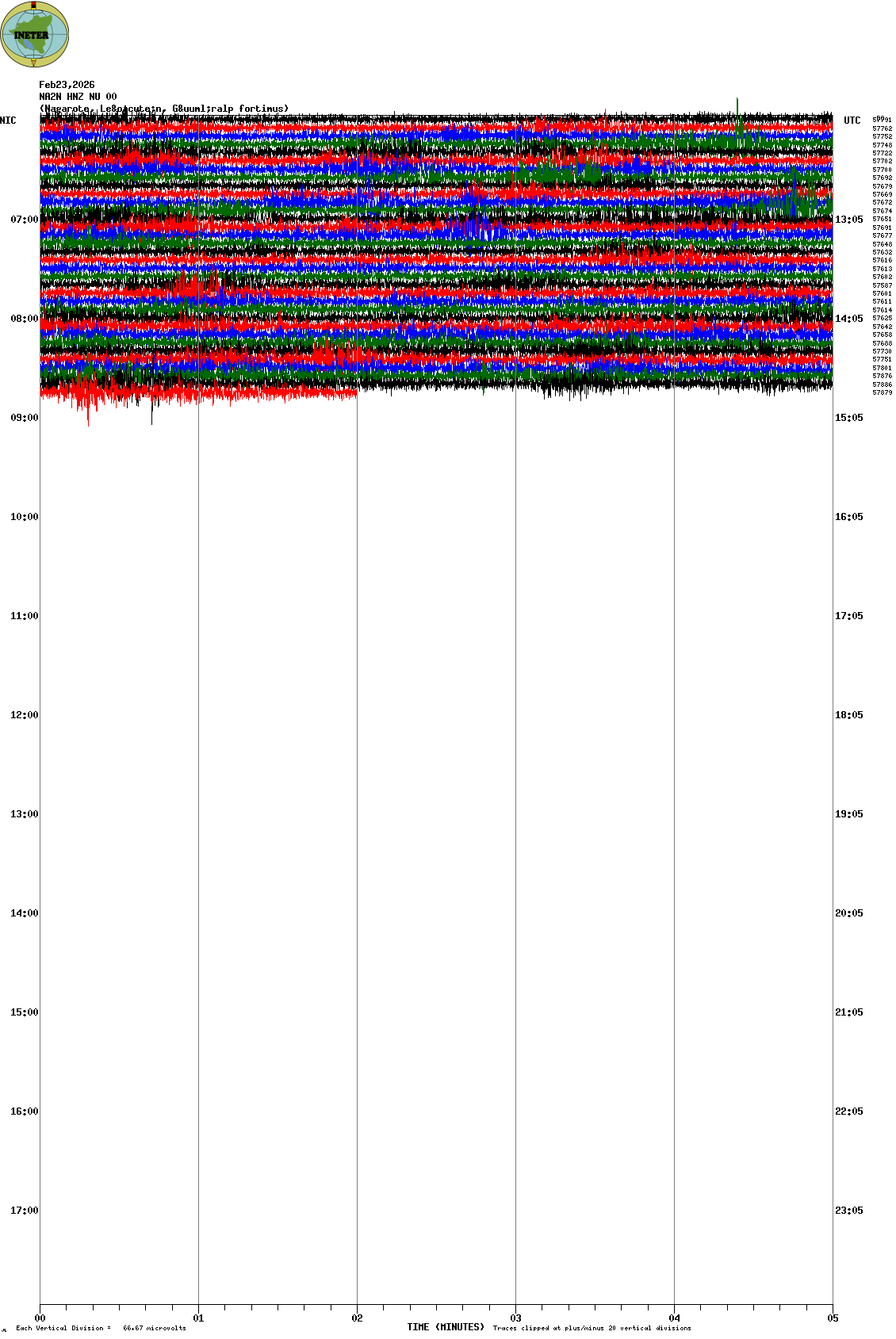896x1339 pixels.
Task: Click the UTC timezone header label
Action: (852, 121)
